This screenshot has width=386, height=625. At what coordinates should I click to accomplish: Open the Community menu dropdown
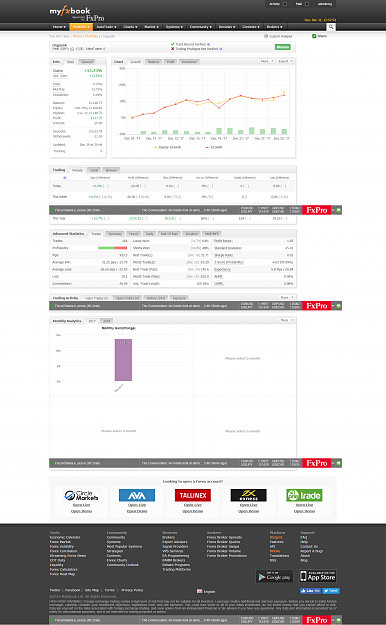(x=201, y=27)
